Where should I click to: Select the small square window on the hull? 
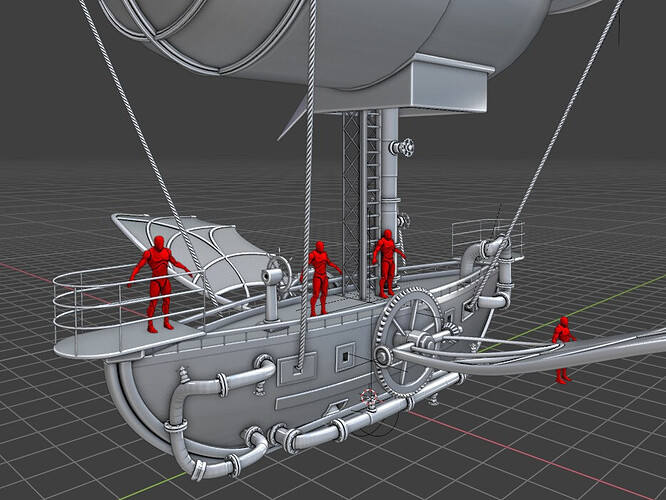point(345,356)
